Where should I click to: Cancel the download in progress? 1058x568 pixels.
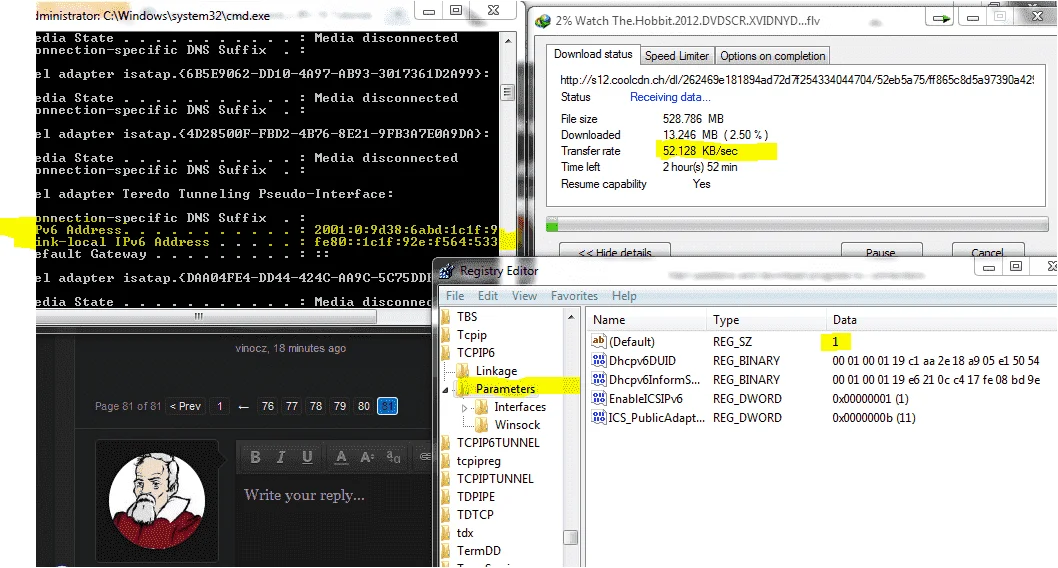(x=988, y=251)
